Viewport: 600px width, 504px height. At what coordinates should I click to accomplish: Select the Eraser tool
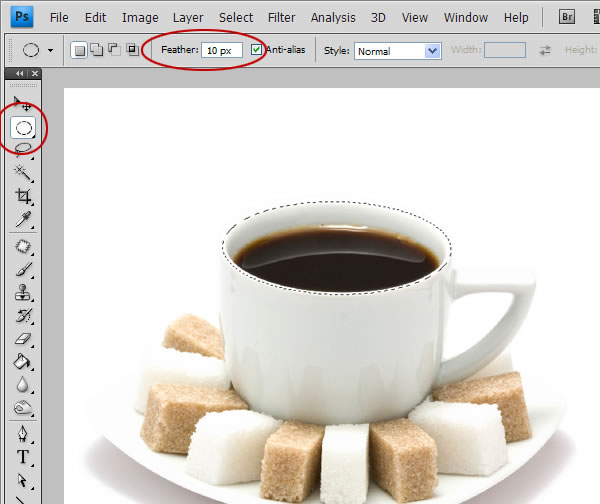point(23,339)
